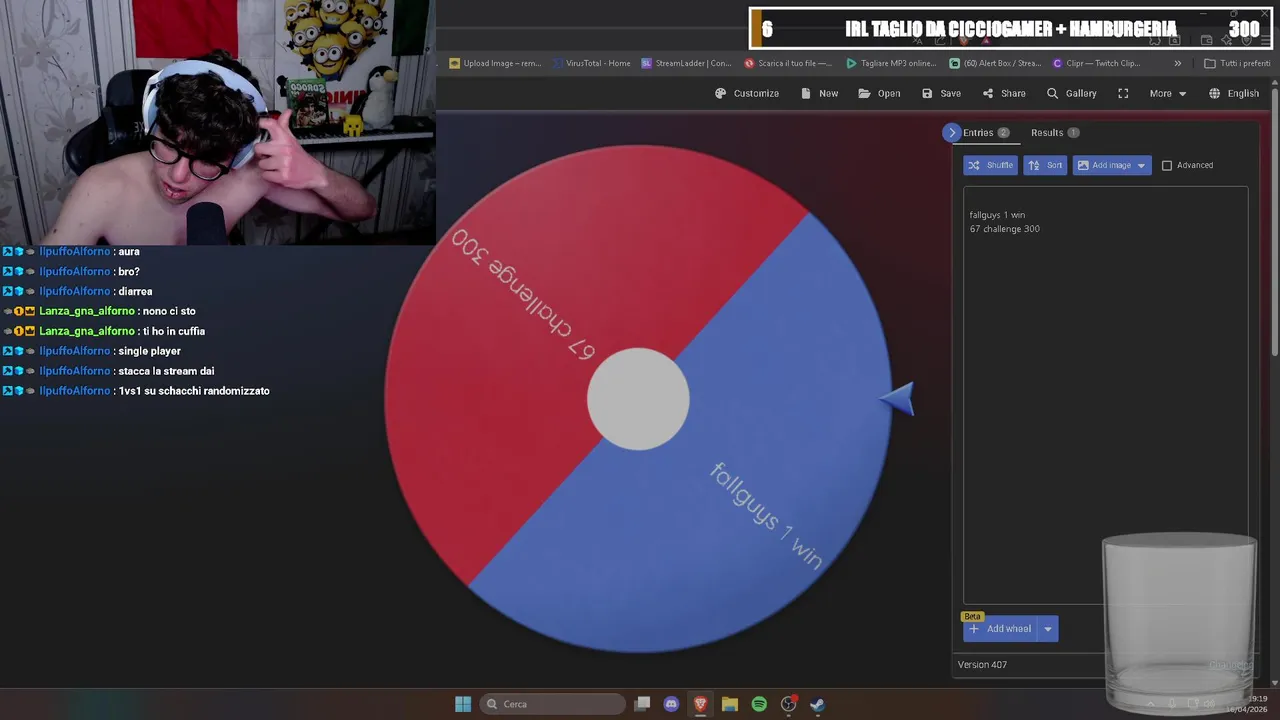Change language from English

tap(1234, 93)
